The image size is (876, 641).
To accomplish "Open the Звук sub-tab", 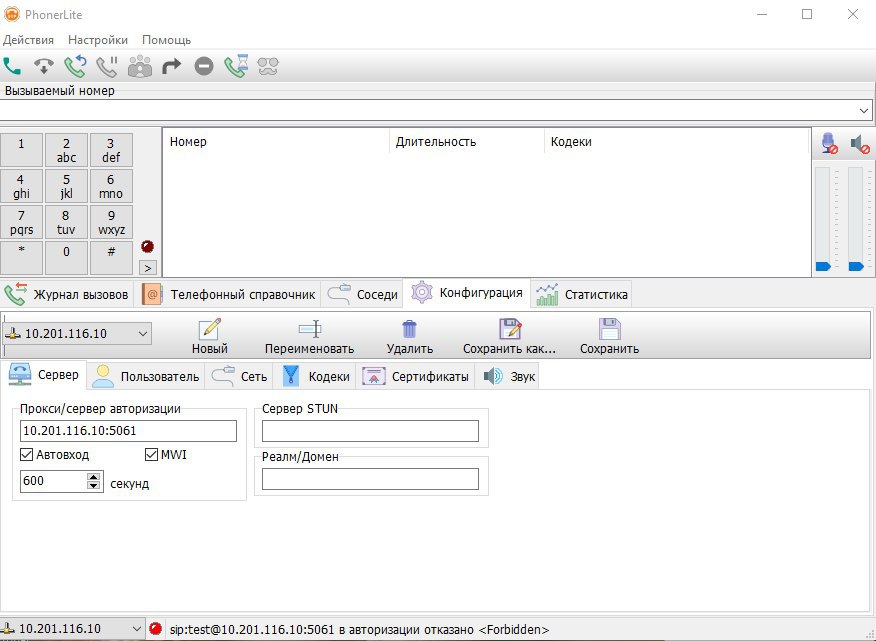I will (x=508, y=376).
